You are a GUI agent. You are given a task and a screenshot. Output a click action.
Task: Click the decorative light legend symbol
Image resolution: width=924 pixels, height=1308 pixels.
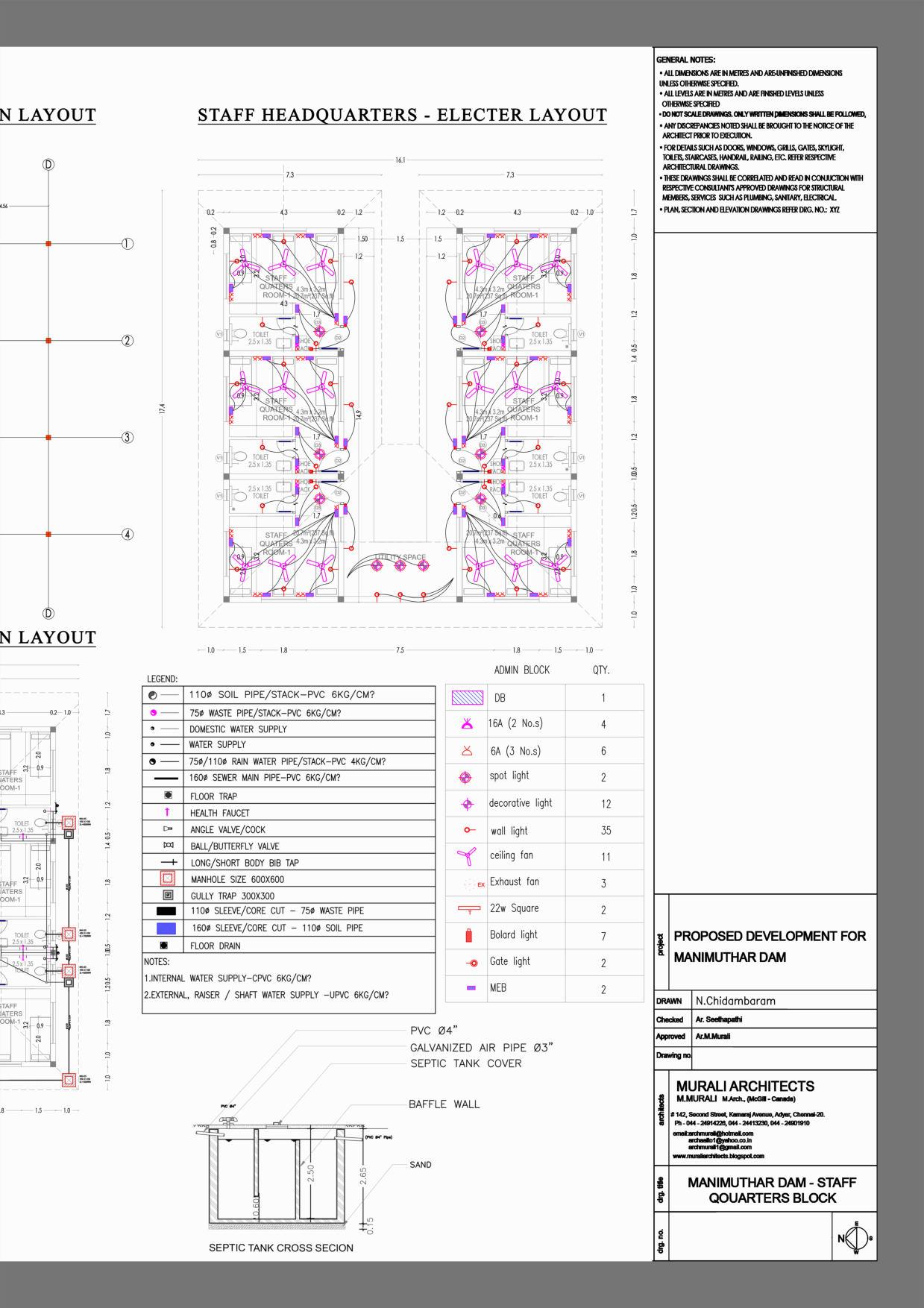coord(467,804)
